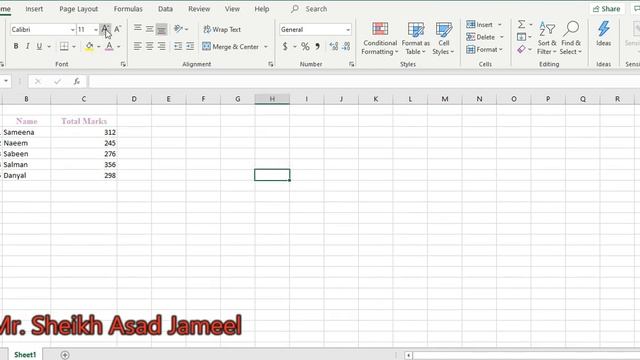
Task: Open the Review tab
Action: click(199, 9)
